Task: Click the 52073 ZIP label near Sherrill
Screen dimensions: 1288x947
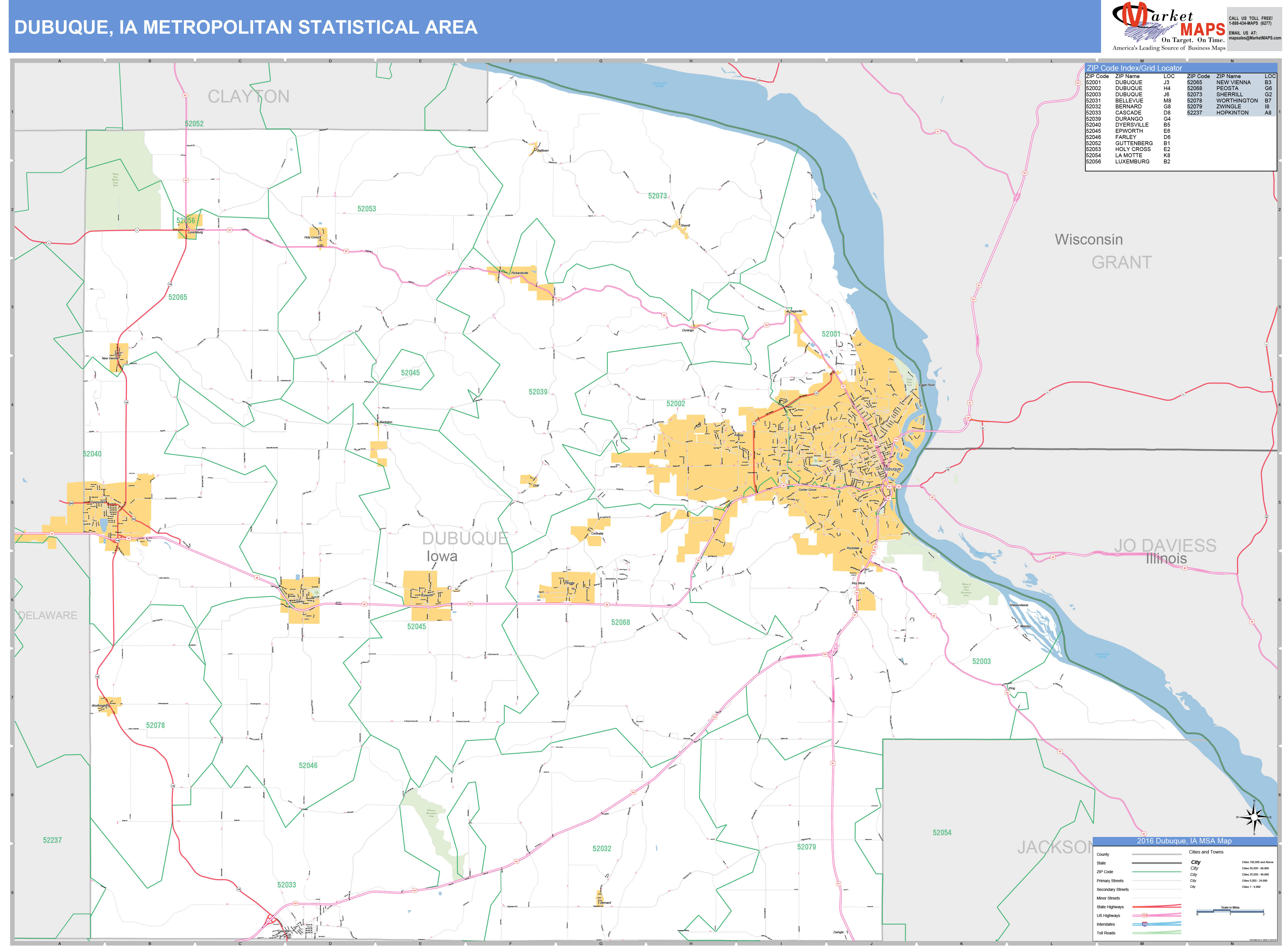Action: tap(658, 196)
